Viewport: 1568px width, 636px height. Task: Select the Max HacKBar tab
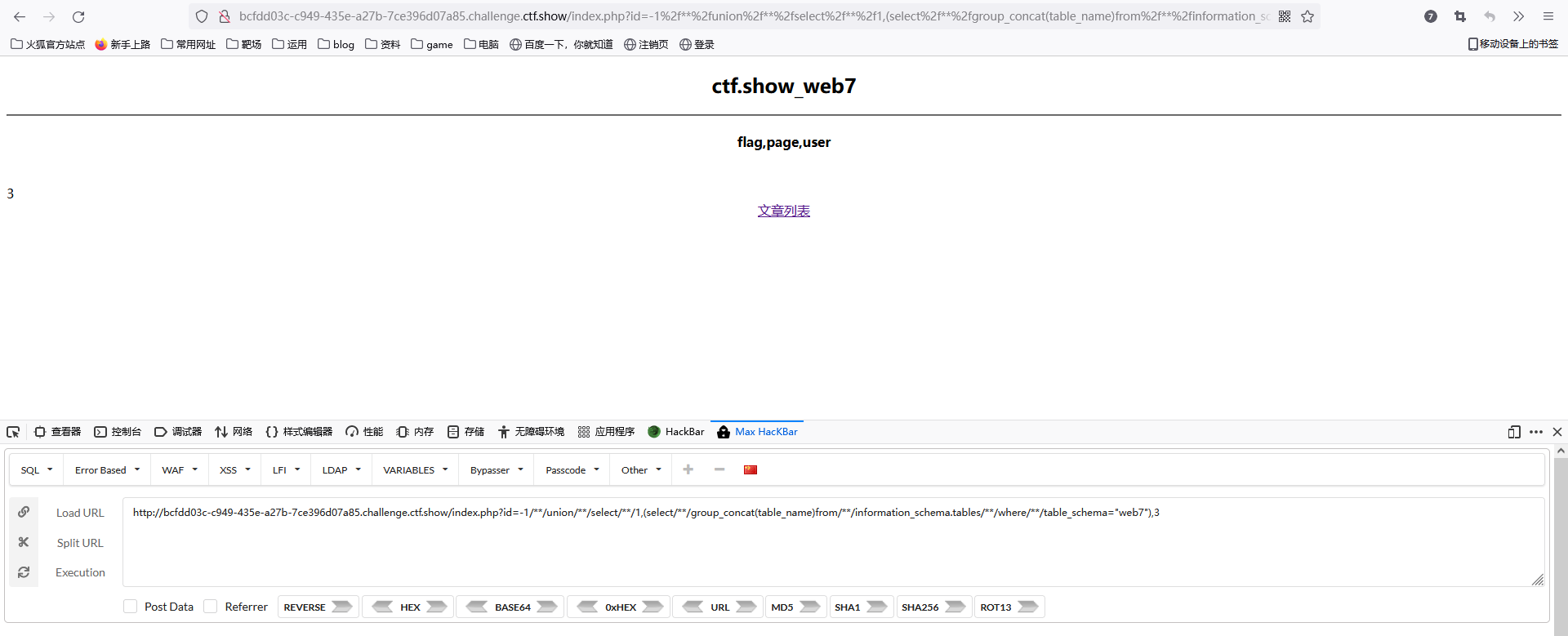tap(757, 432)
